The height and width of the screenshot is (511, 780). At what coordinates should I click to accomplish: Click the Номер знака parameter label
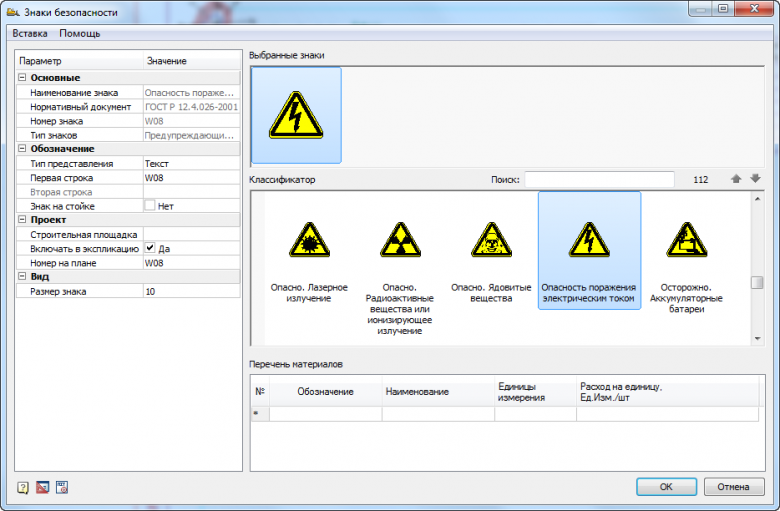(x=57, y=121)
